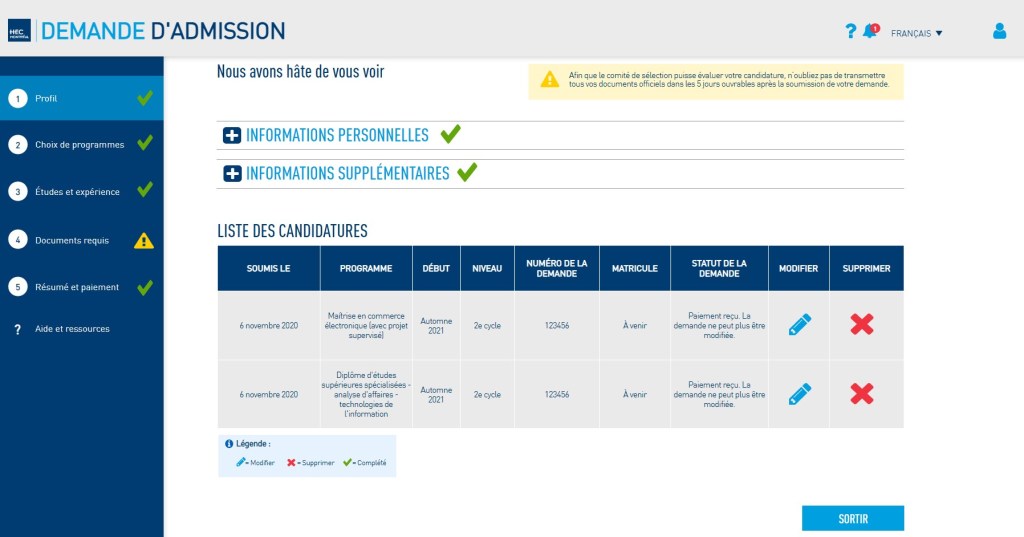The width and height of the screenshot is (1024, 537).
Task: Open Aide et ressources link
Action: pos(72,329)
